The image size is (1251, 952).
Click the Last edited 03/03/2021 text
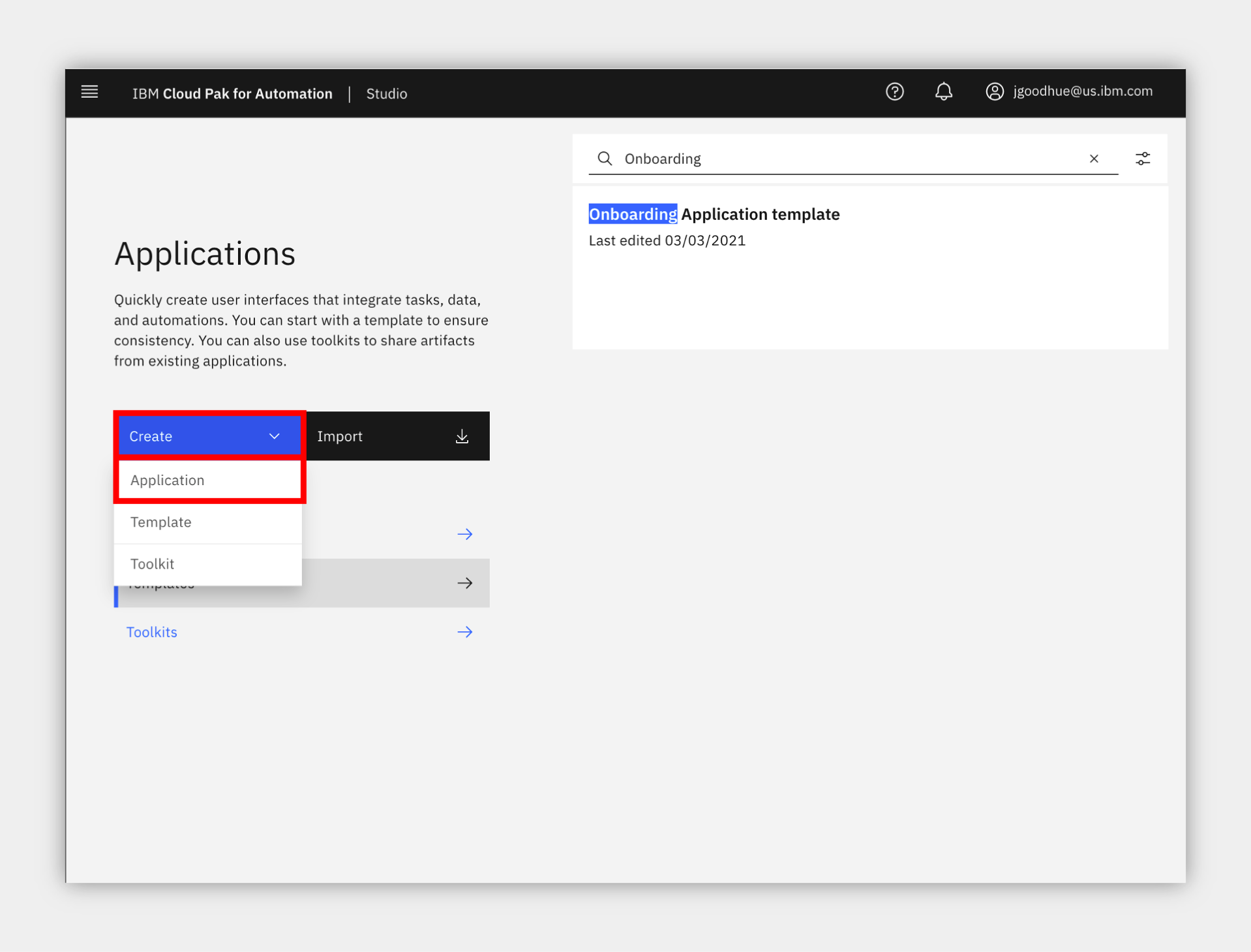point(667,241)
